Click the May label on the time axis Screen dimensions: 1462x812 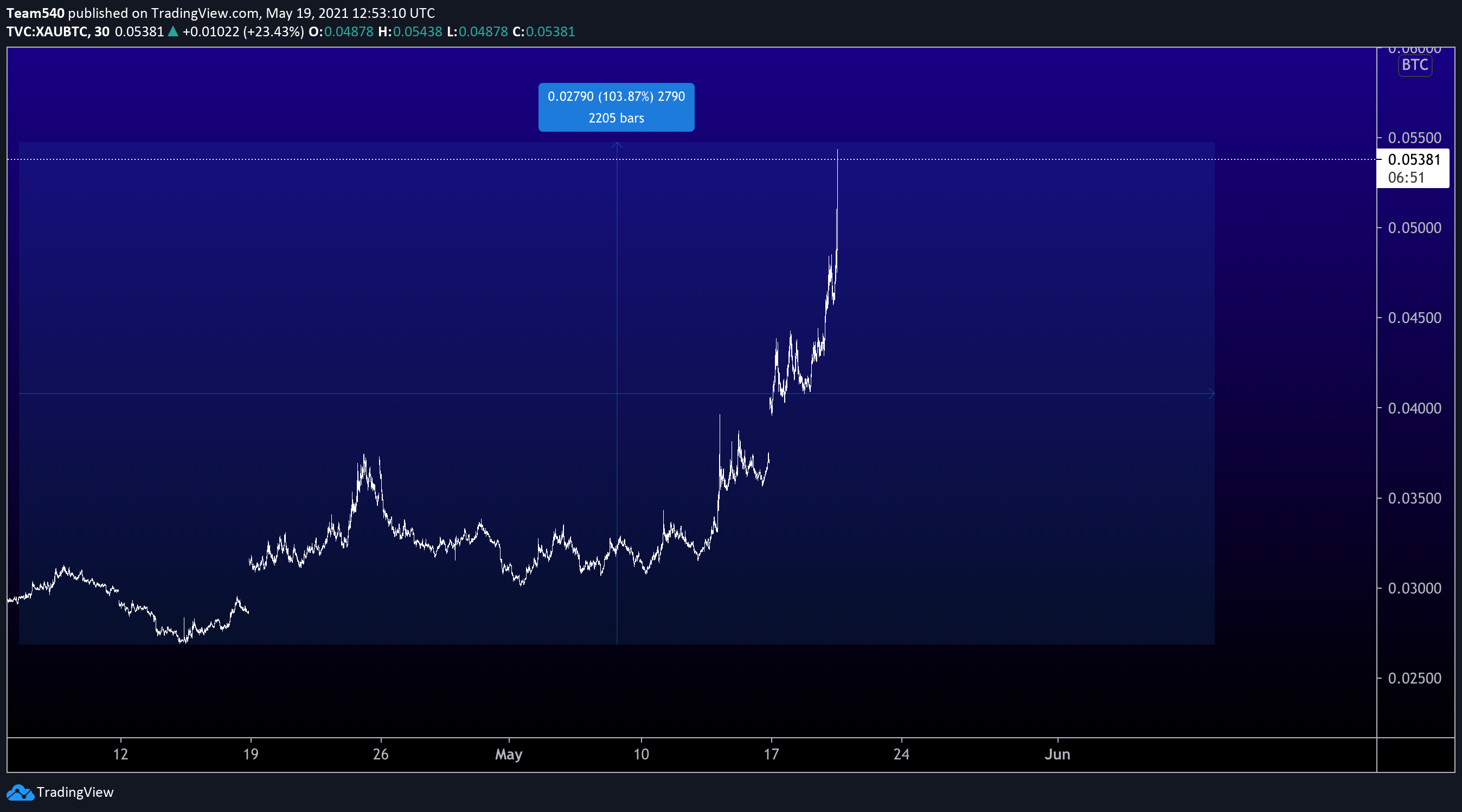click(509, 754)
